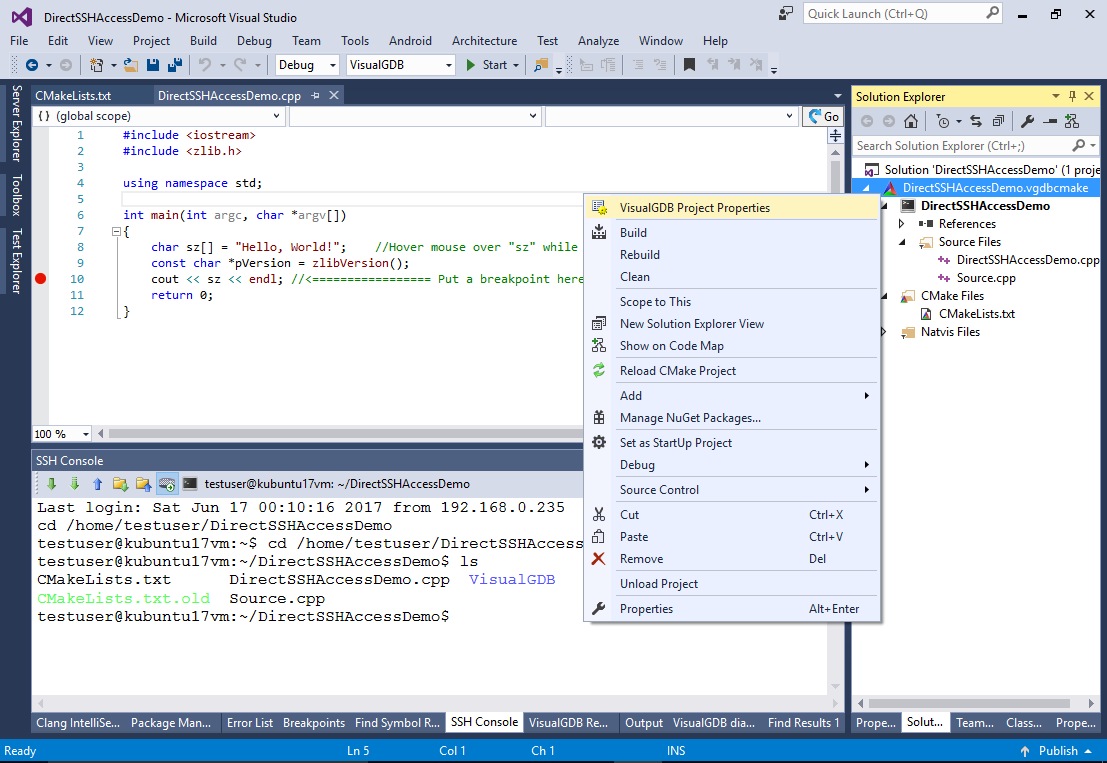This screenshot has width=1107, height=763.
Task: Click the Solution Explorer Home icon
Action: pos(911,121)
